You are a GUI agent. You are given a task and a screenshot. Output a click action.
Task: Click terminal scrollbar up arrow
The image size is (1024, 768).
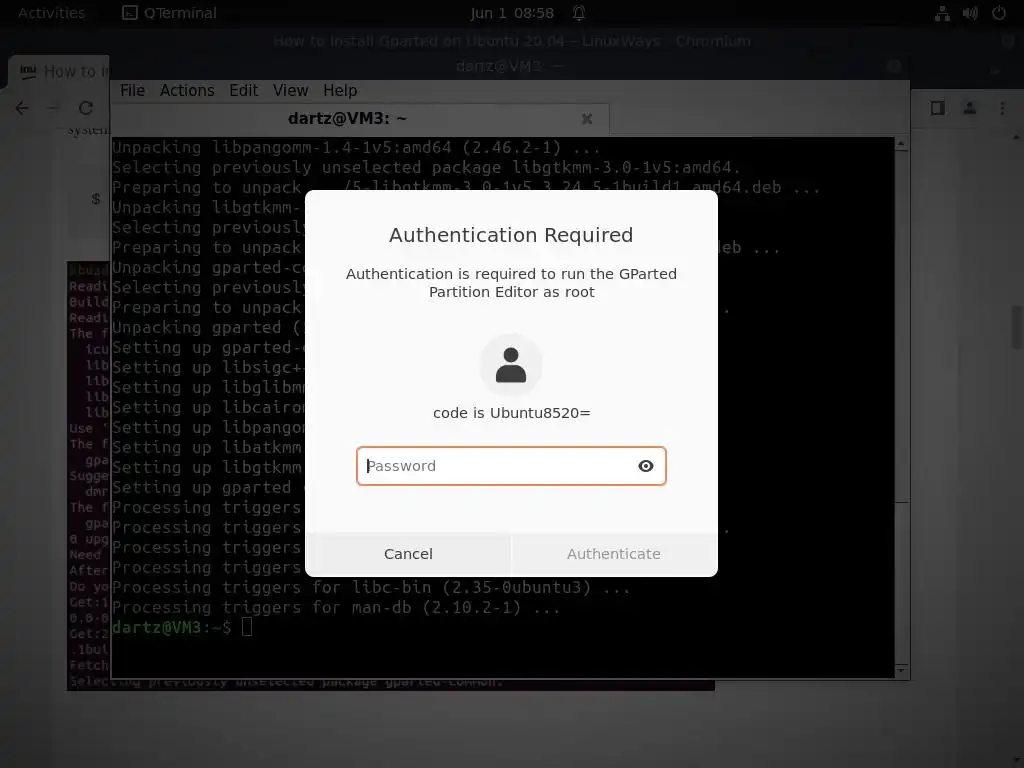[x=901, y=144]
